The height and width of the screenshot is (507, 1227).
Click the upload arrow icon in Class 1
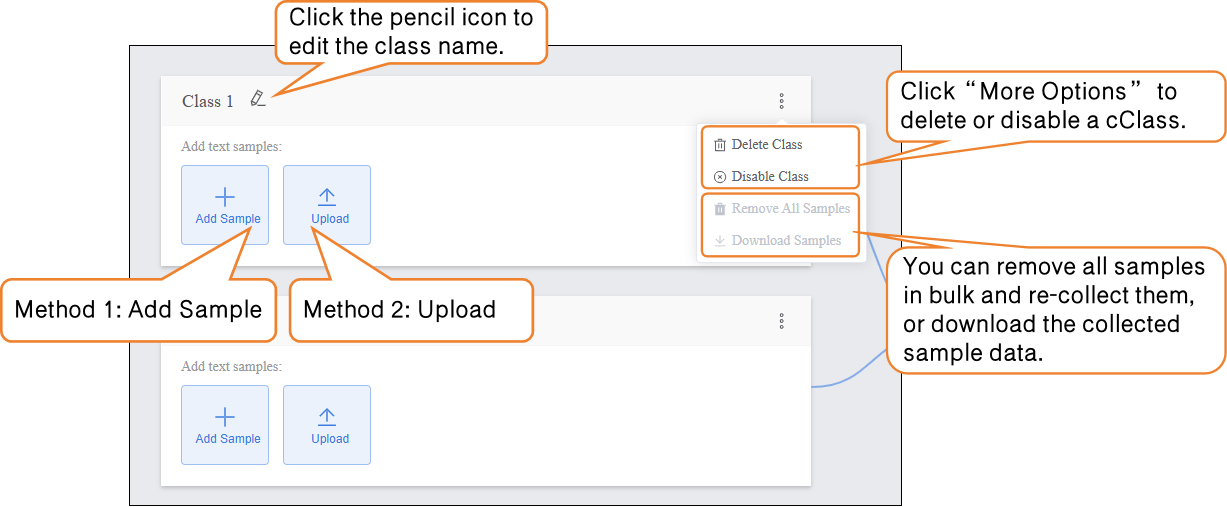coord(327,197)
